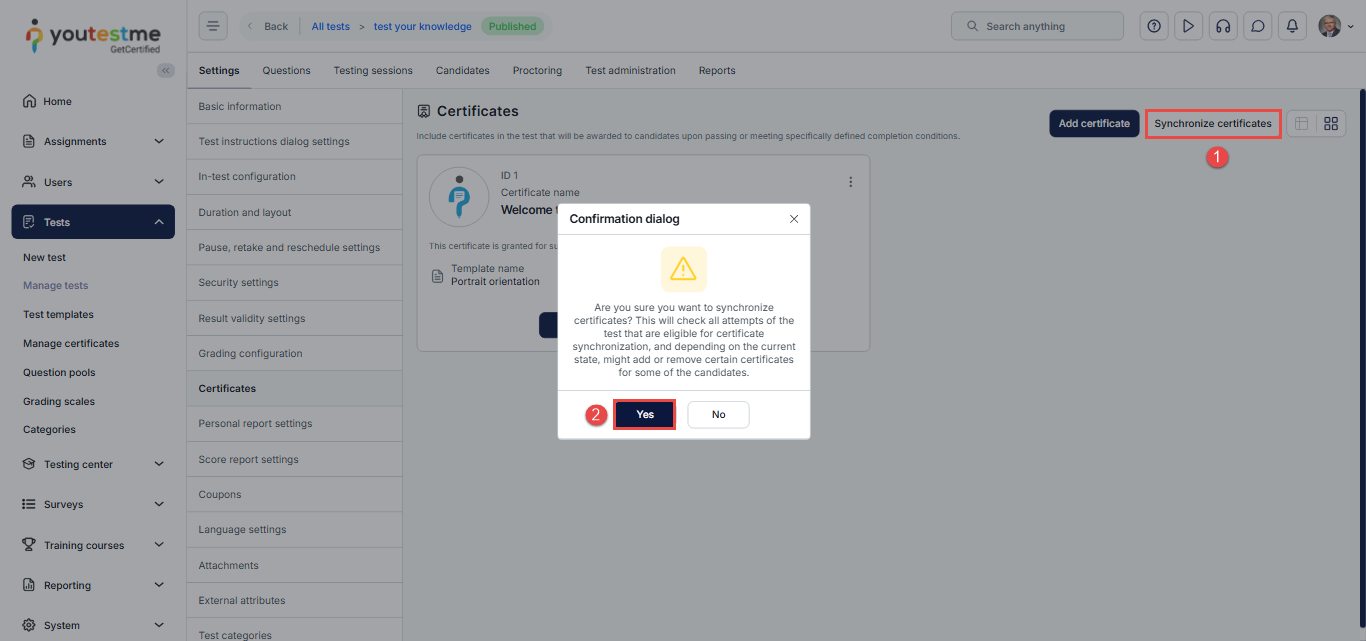Image resolution: width=1366 pixels, height=641 pixels.
Task: Select Security settings item
Action: click(294, 282)
